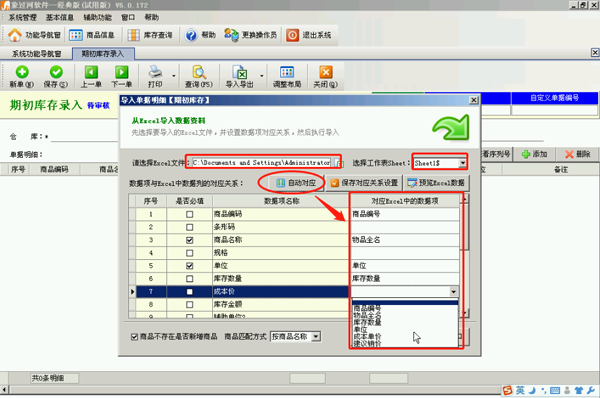This screenshot has height=398, width=600.
Task: Toggle required checkbox for 库存数量 row
Action: [x=189, y=279]
